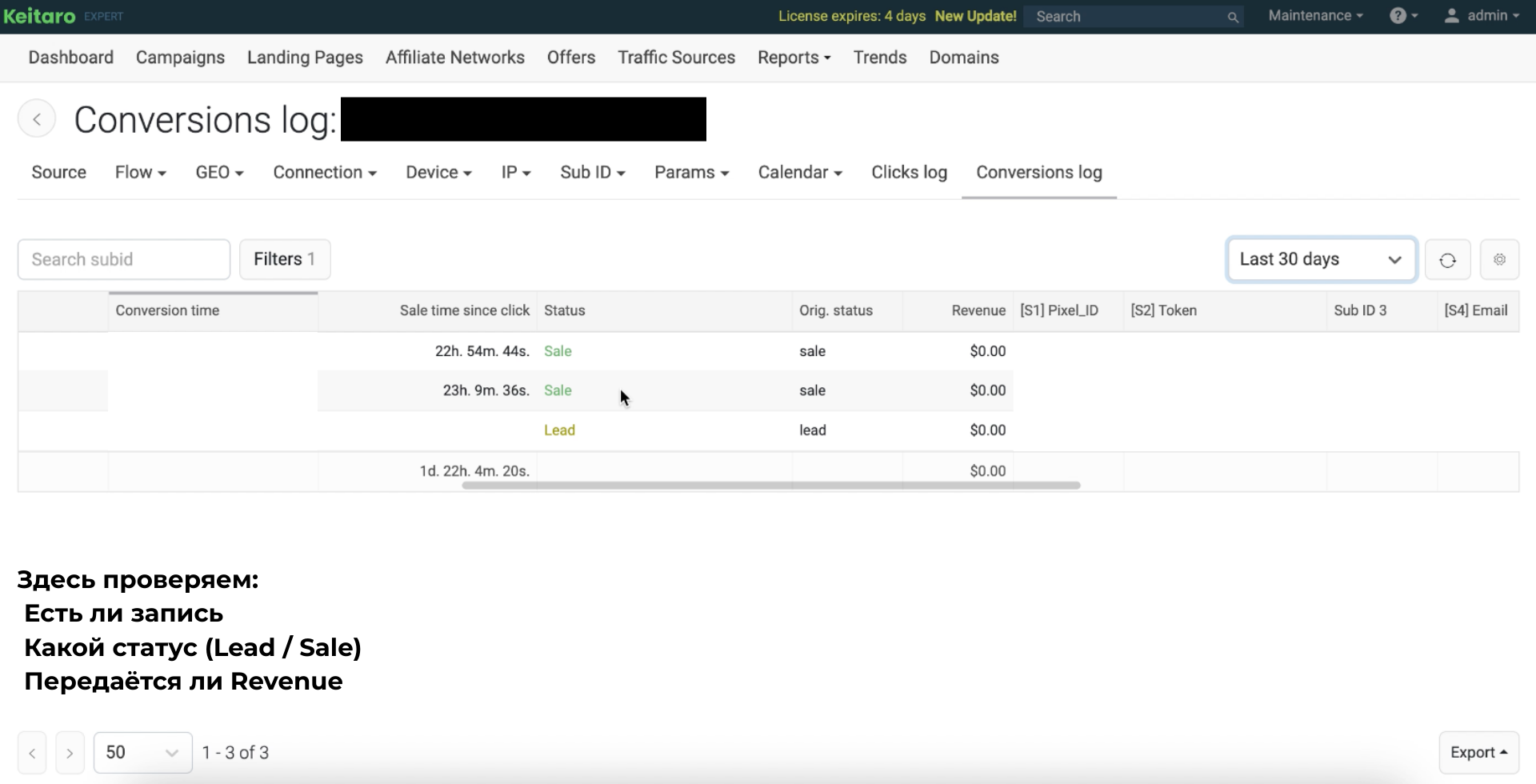The width and height of the screenshot is (1536, 784).
Task: Click the refresh icon button
Action: tap(1447, 260)
